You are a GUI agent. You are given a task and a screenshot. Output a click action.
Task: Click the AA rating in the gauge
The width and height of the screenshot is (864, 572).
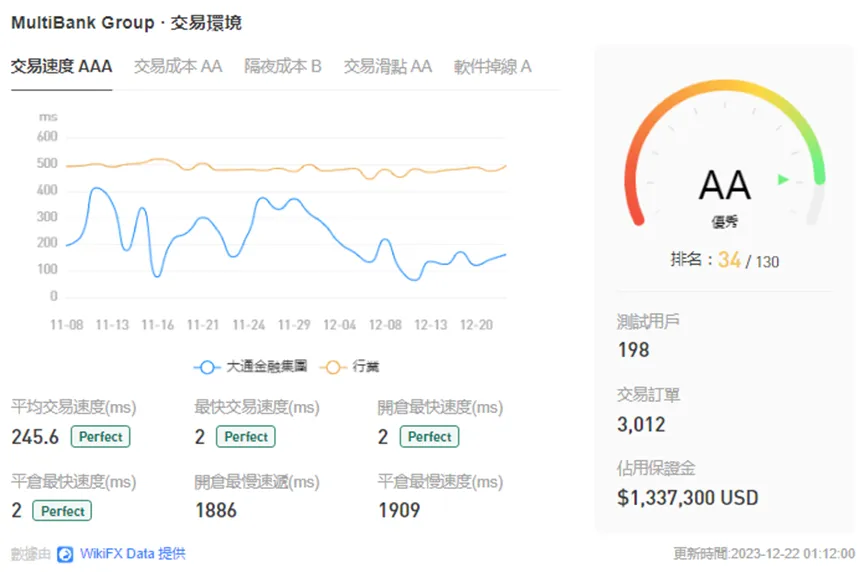725,185
